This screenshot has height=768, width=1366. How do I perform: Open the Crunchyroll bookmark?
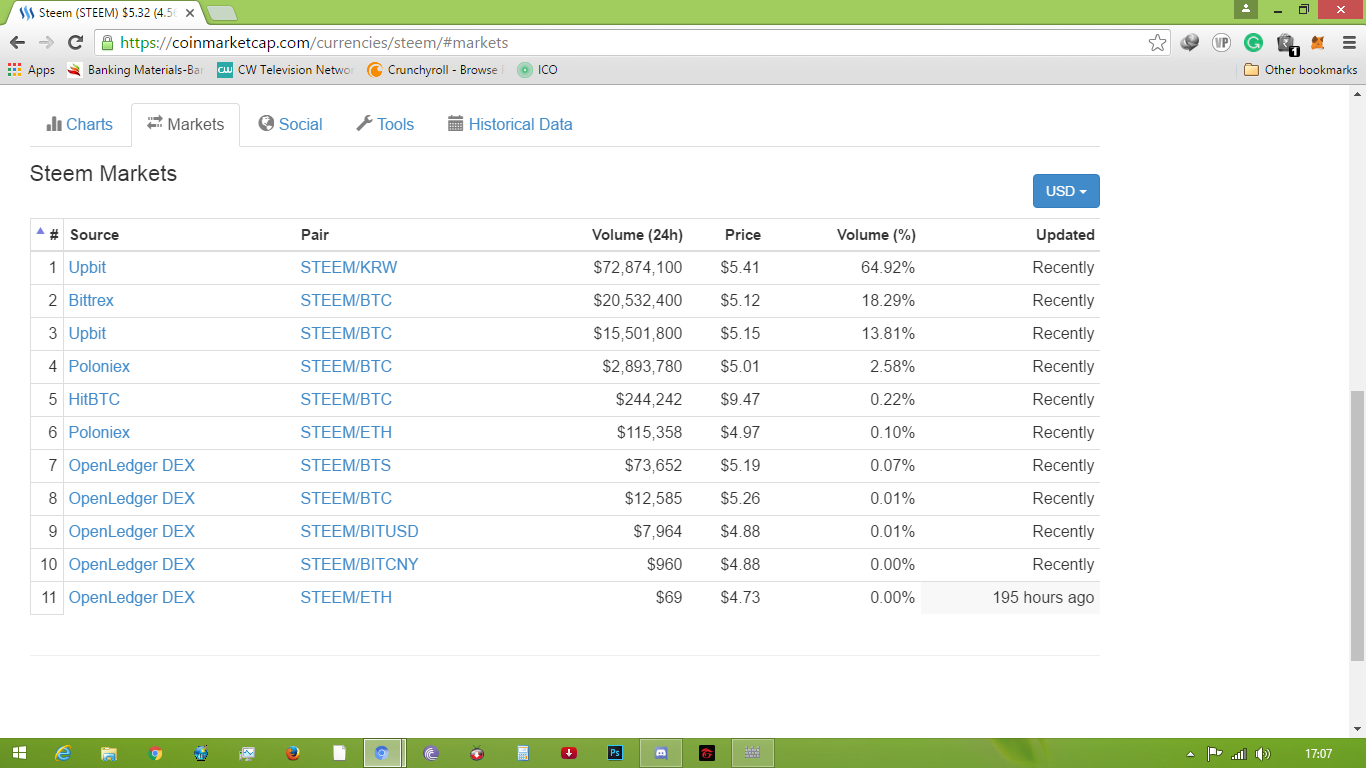click(x=433, y=70)
